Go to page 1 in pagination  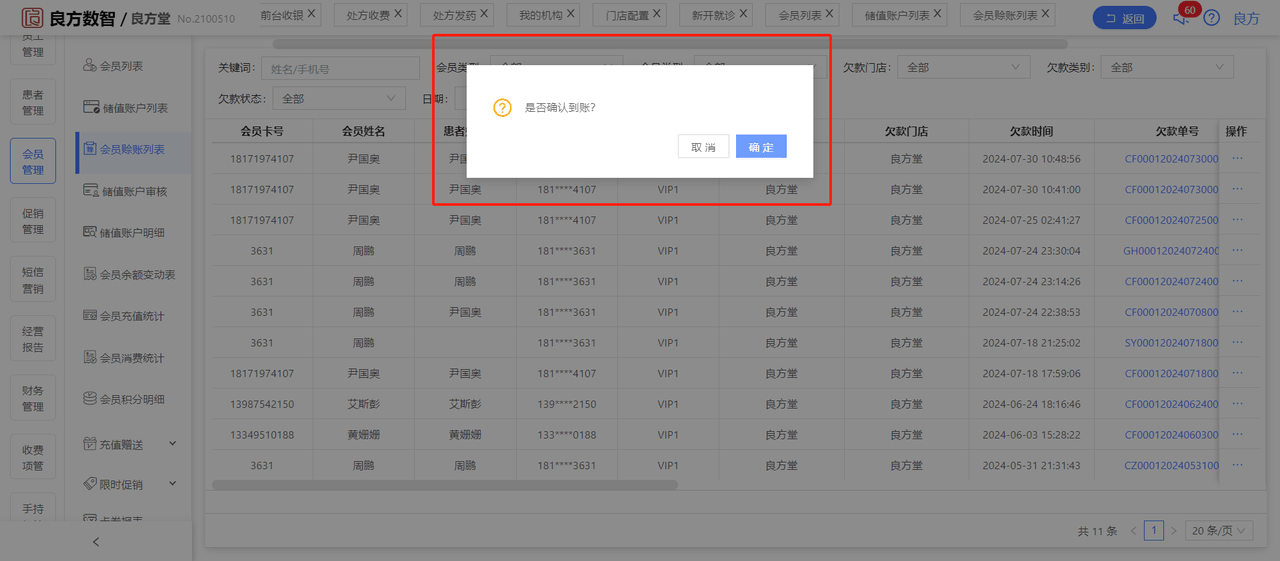pyautogui.click(x=1154, y=531)
